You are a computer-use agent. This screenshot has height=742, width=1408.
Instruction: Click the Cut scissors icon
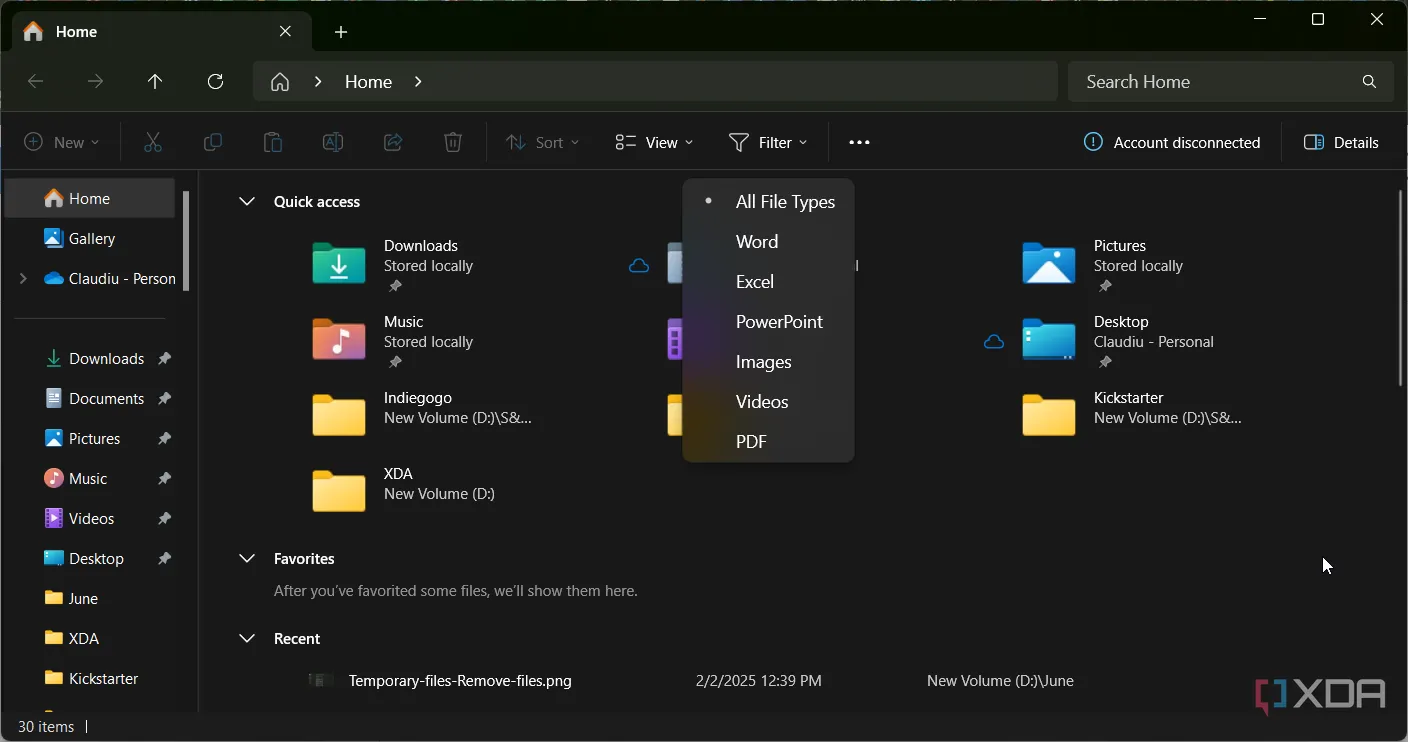(x=153, y=142)
